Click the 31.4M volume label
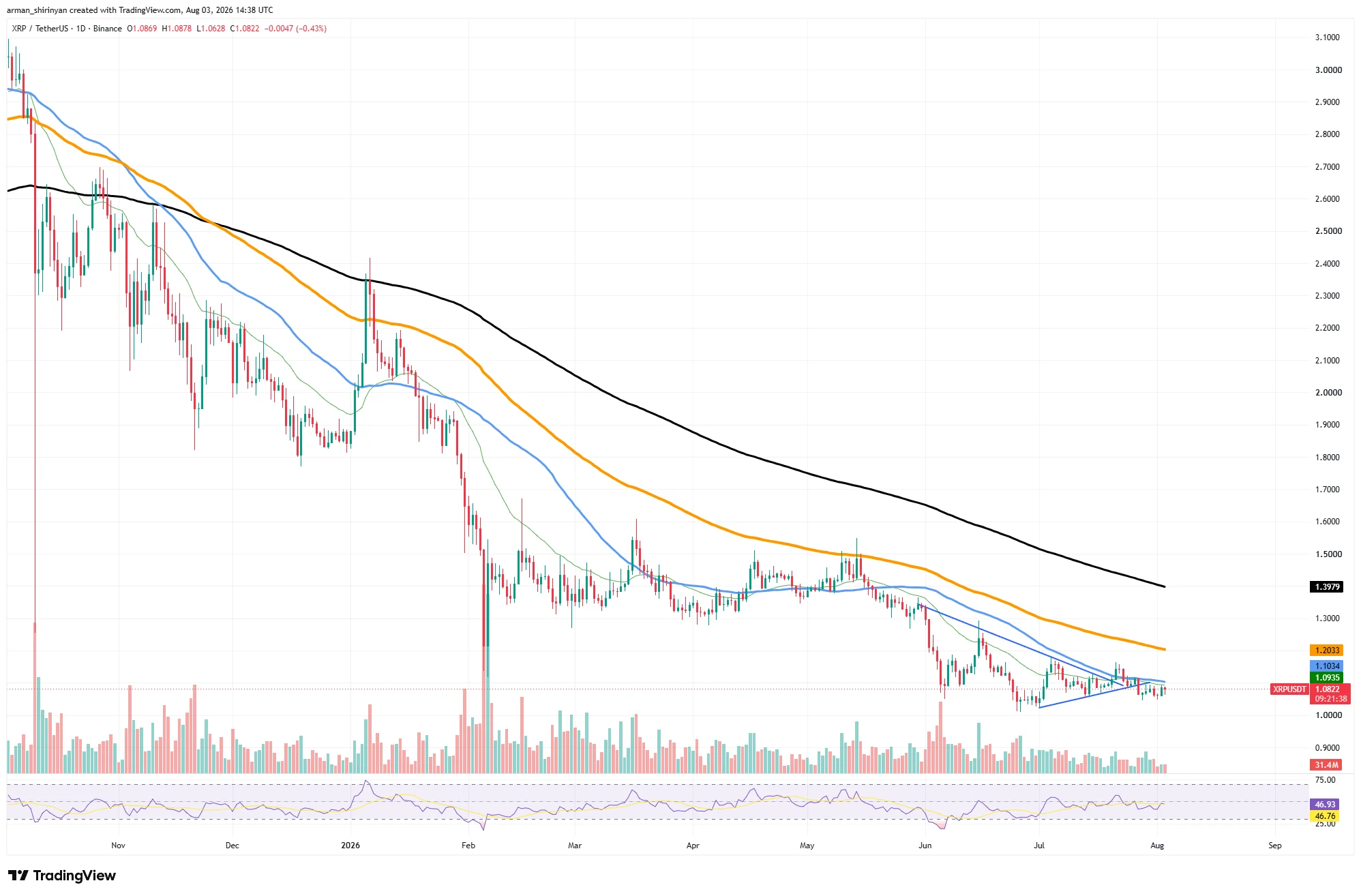 click(1327, 765)
